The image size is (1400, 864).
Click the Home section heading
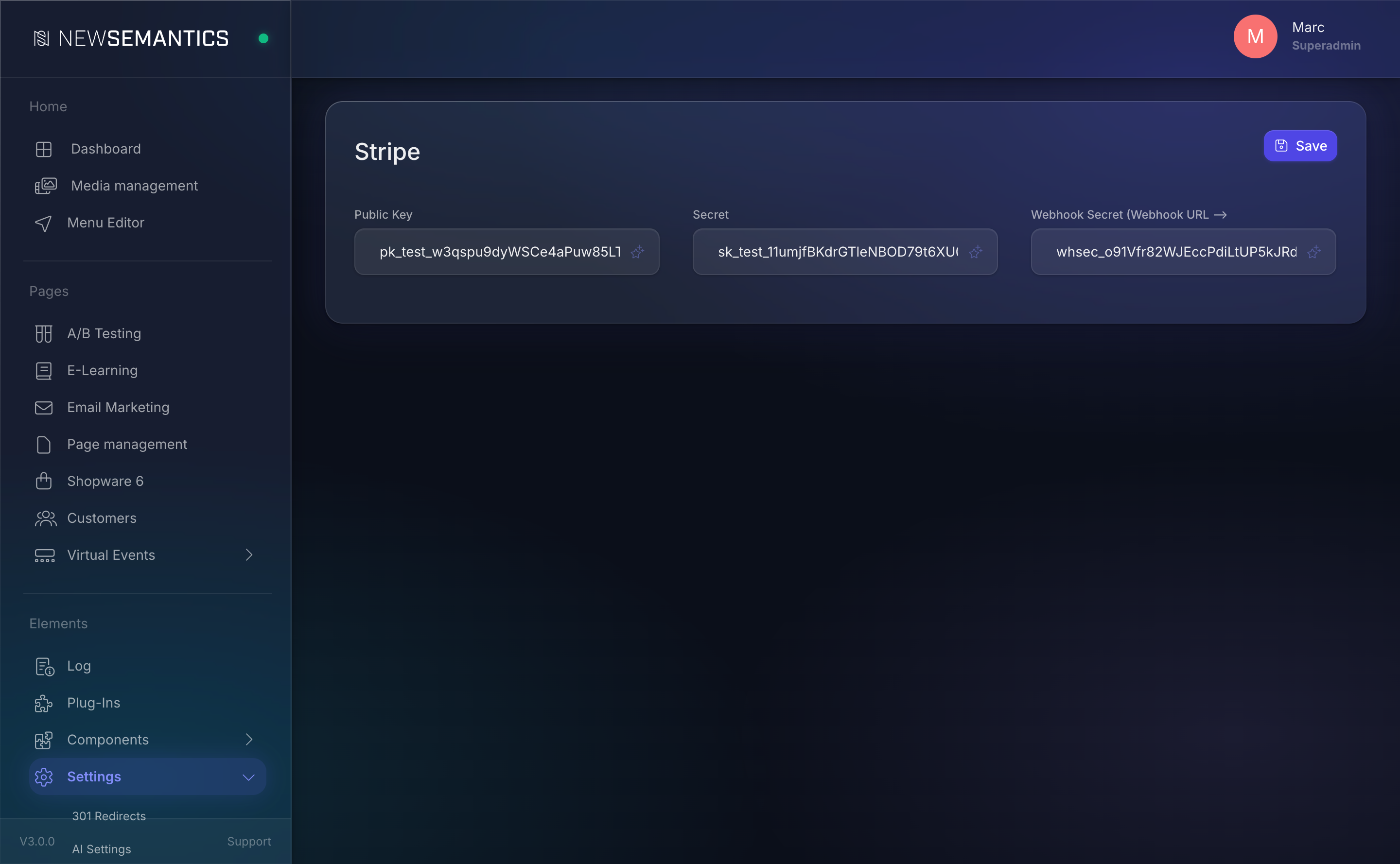[x=48, y=107]
